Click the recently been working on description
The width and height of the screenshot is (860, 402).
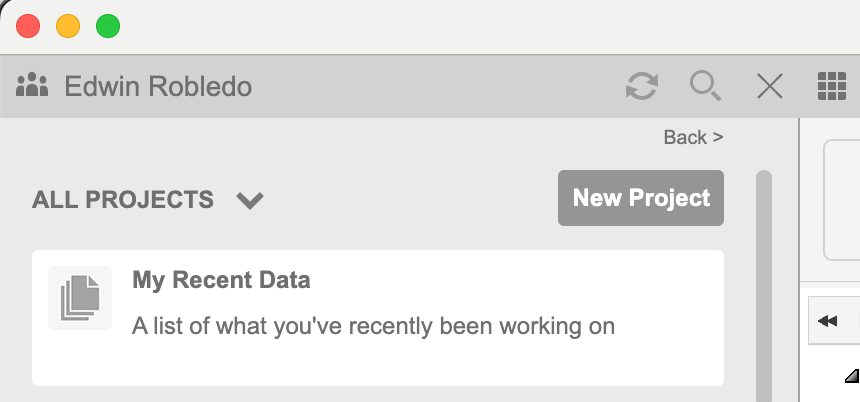(373, 326)
